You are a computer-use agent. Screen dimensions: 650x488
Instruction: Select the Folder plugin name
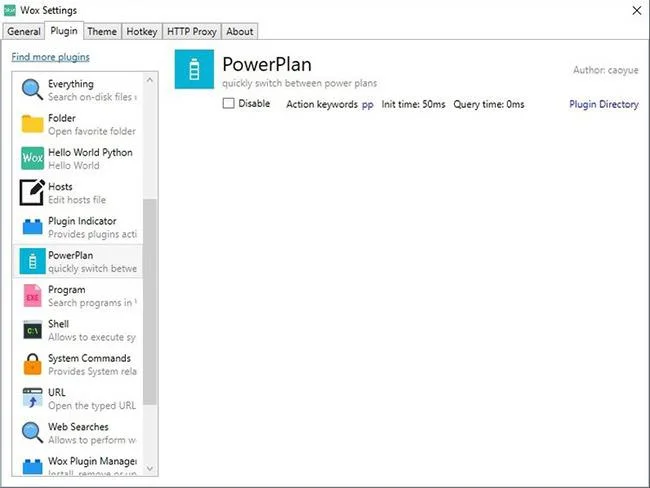tap(62, 118)
